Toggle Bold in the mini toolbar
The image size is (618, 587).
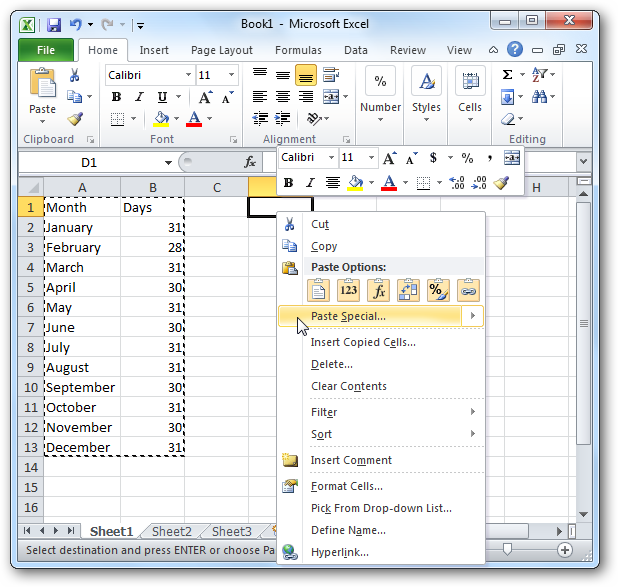click(288, 183)
